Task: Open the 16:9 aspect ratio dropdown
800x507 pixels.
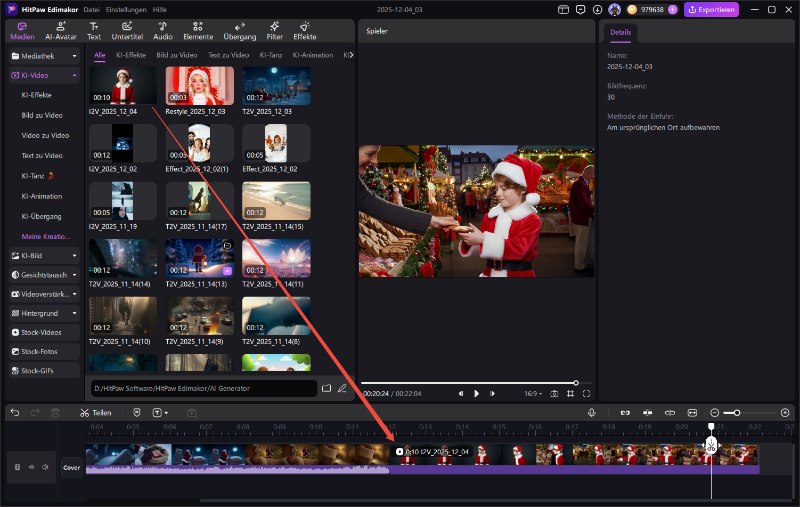Action: coord(533,394)
